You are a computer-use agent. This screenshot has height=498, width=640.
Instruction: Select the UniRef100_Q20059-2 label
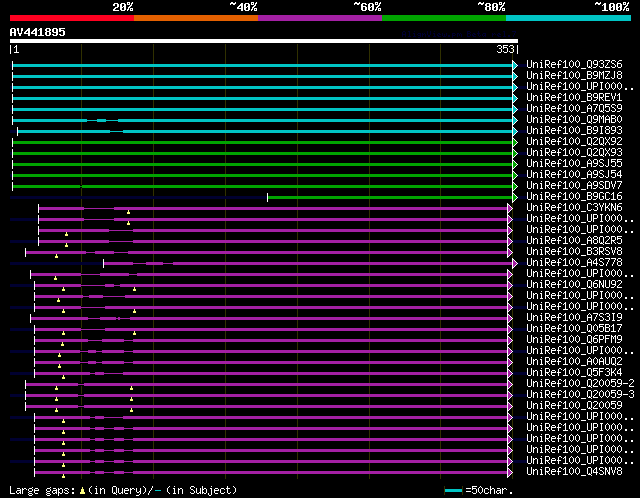coord(580,384)
